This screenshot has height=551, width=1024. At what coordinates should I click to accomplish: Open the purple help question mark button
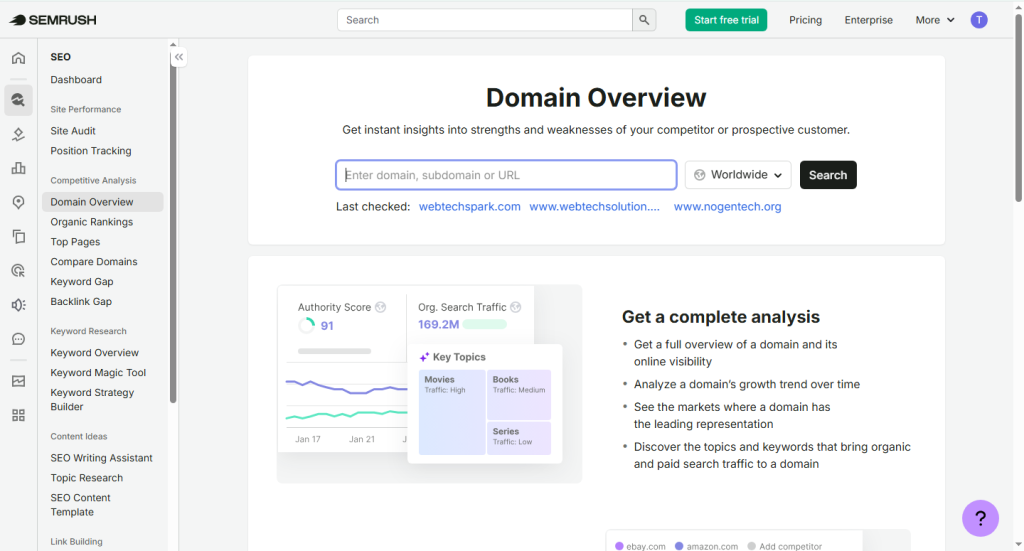(x=980, y=518)
